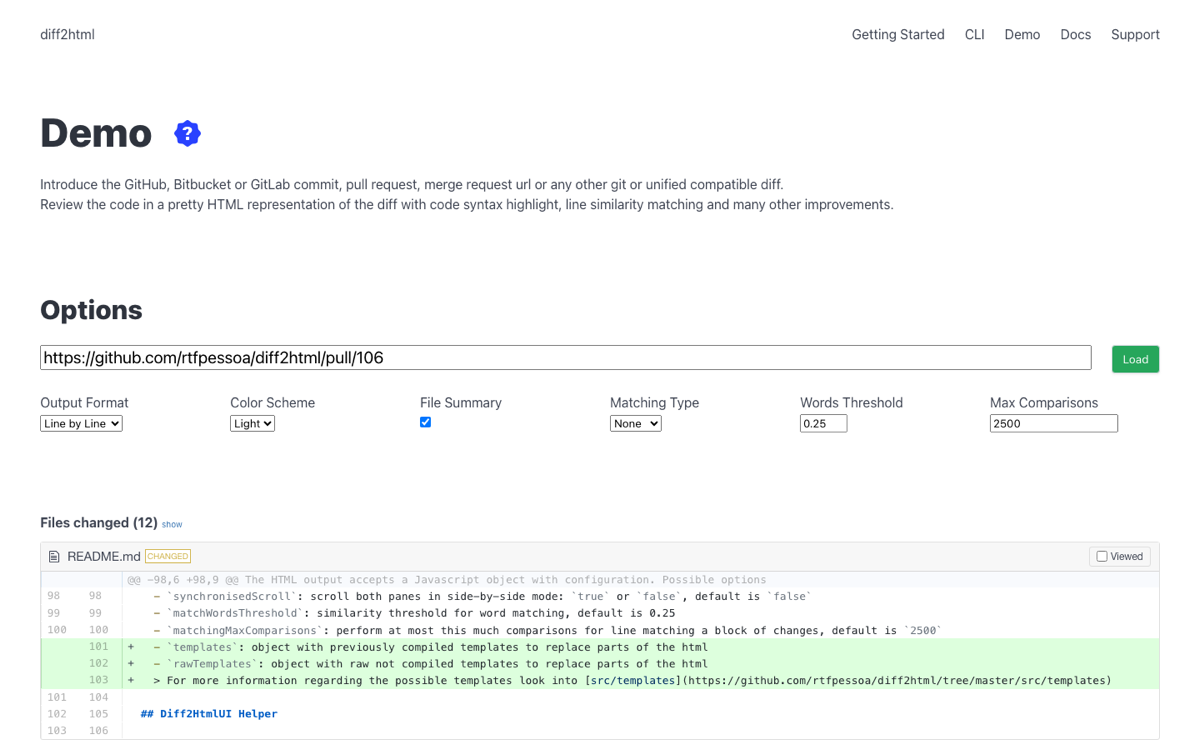This screenshot has height=750, width=1200.
Task: Open the Color Scheme dropdown
Action: [x=252, y=424]
